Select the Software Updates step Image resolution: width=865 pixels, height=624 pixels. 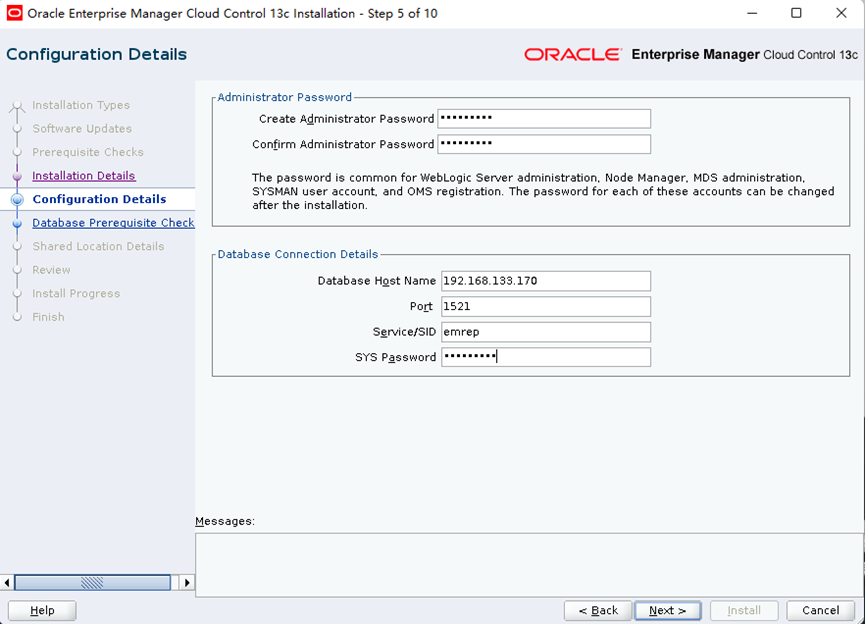coord(82,129)
